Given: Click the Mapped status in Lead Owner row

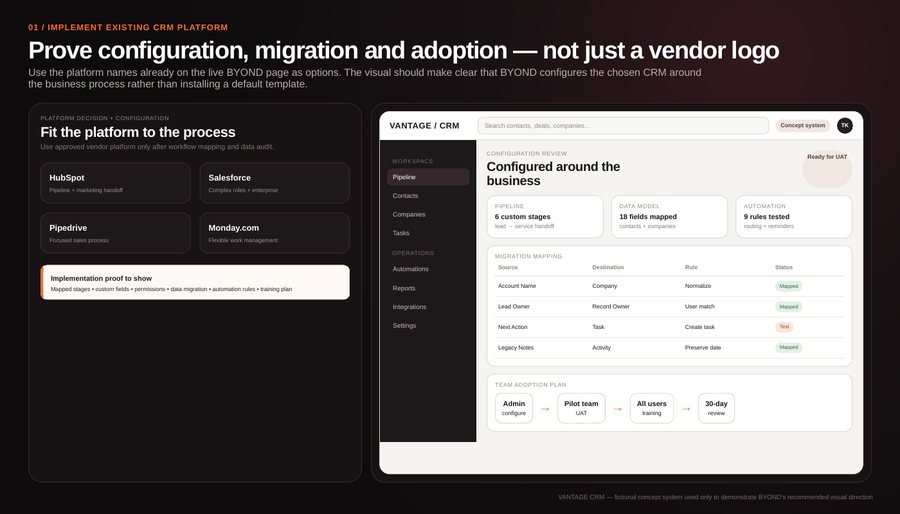Looking at the screenshot, I should 789,306.
